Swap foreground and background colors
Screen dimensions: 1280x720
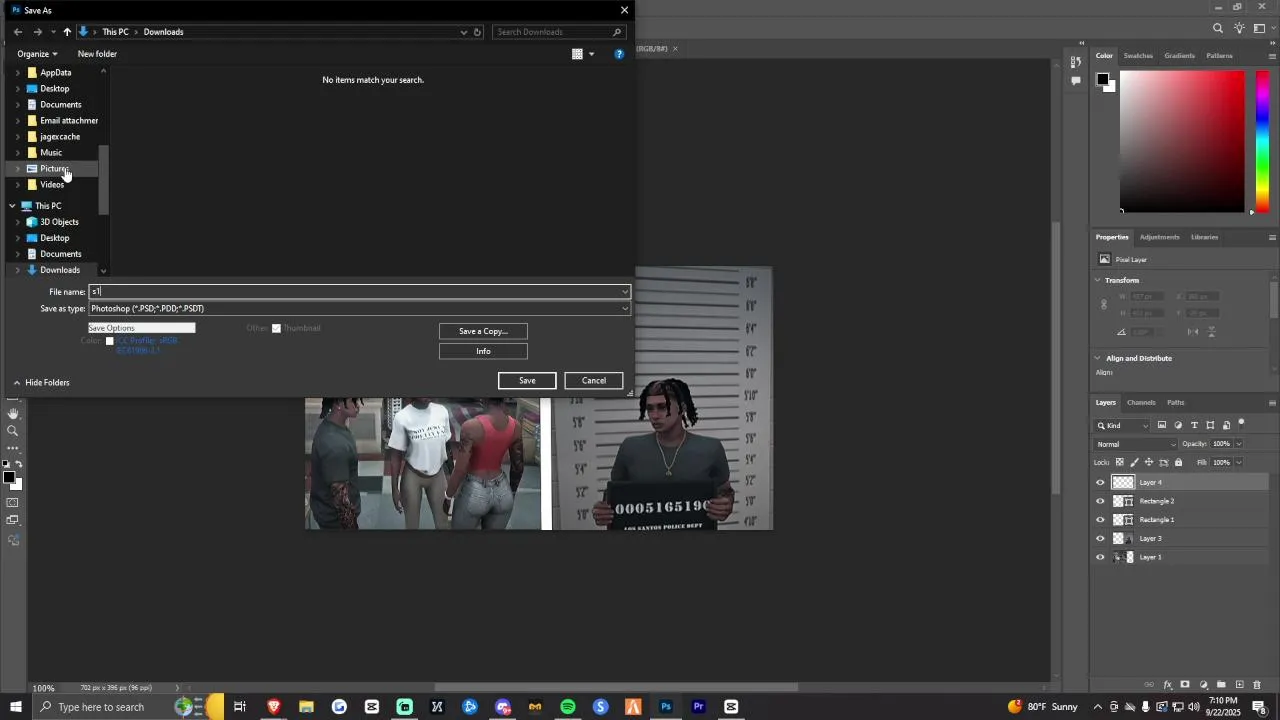[x=18, y=465]
